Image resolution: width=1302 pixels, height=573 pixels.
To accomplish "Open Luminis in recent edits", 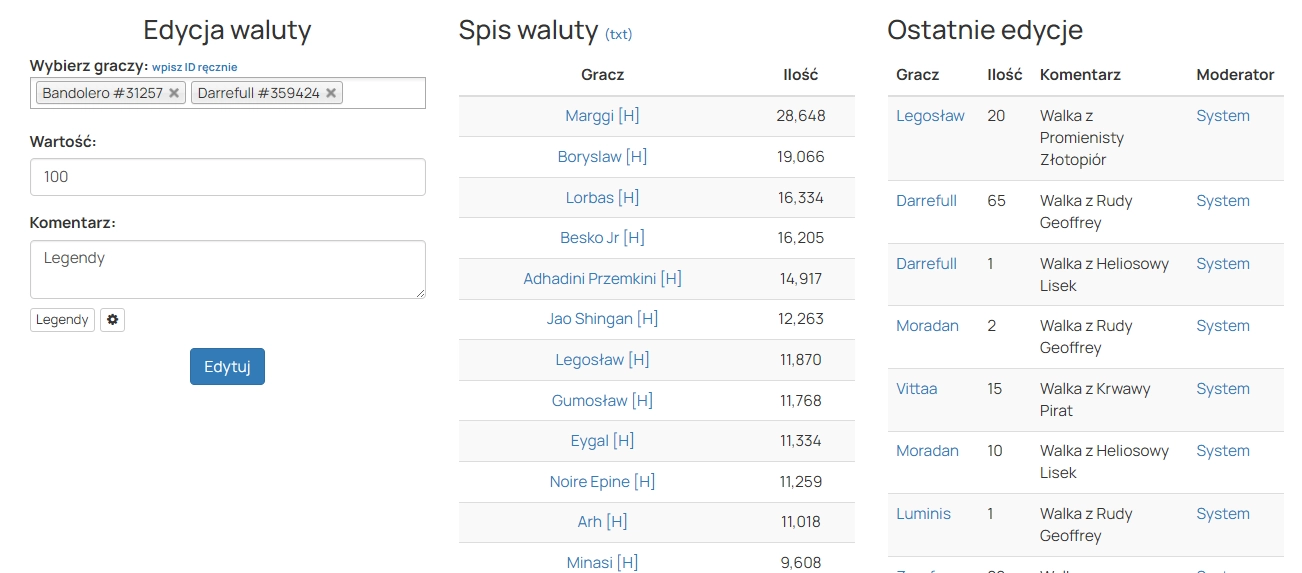I will tap(923, 514).
